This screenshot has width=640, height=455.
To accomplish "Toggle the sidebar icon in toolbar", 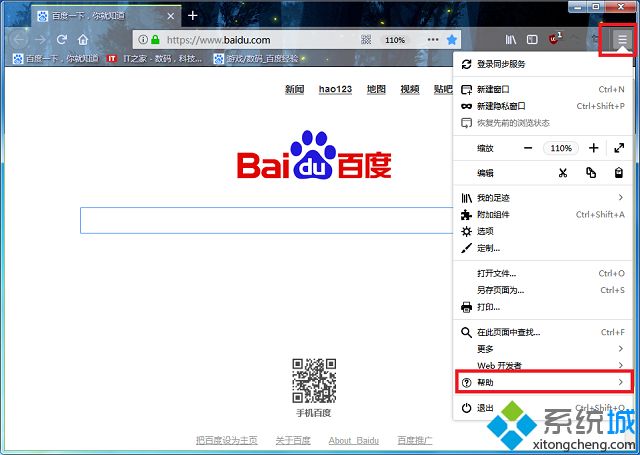I will point(532,40).
